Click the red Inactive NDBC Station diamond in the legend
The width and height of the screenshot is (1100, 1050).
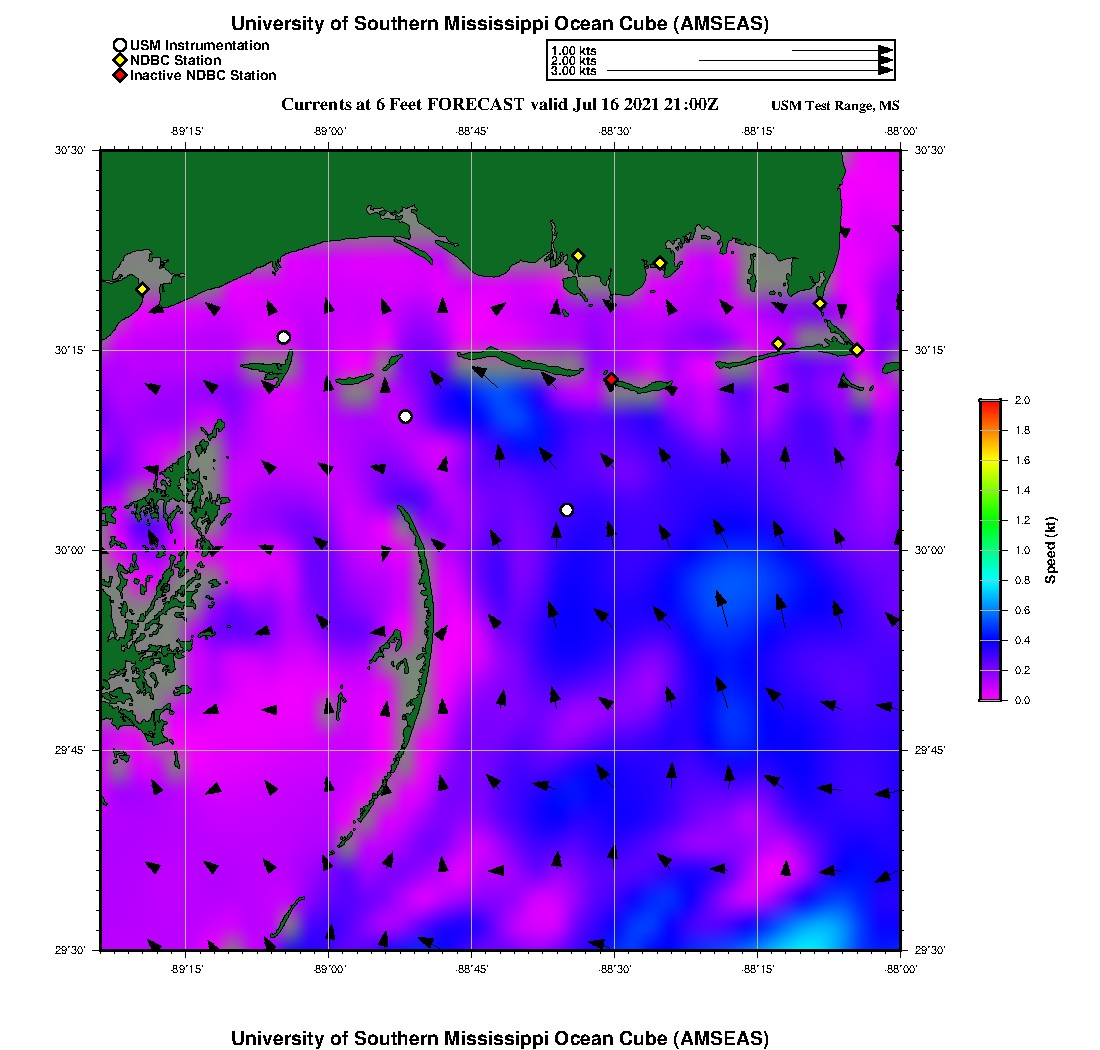point(120,75)
